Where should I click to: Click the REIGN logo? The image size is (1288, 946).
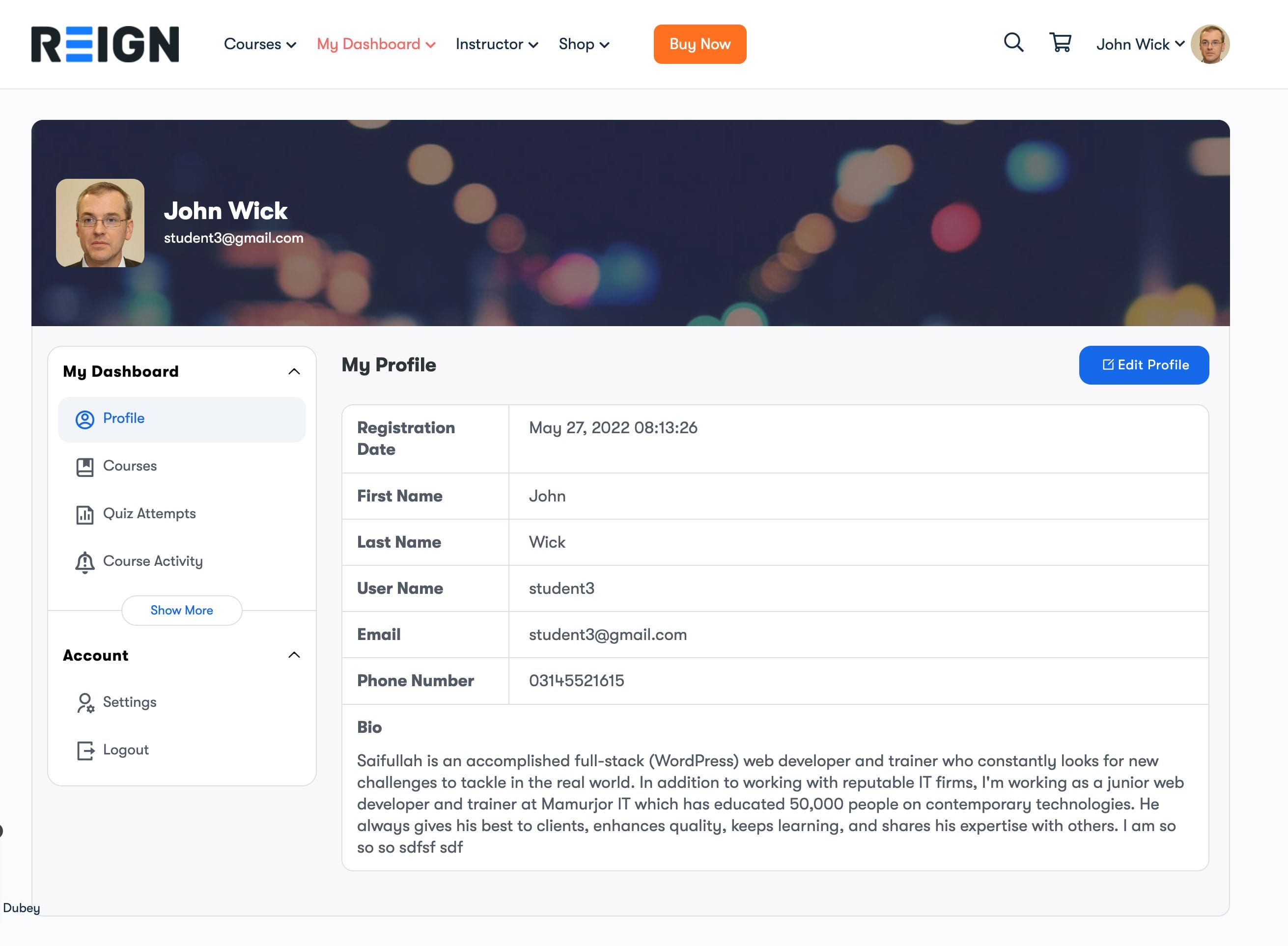(x=105, y=44)
